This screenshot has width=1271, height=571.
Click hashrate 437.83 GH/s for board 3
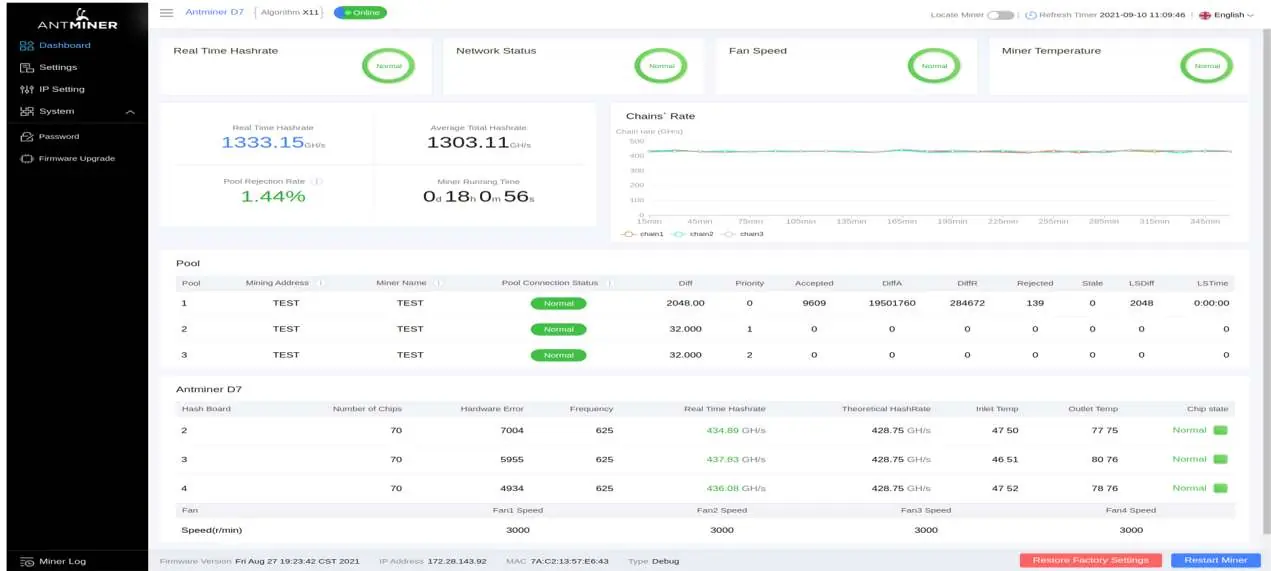click(736, 459)
